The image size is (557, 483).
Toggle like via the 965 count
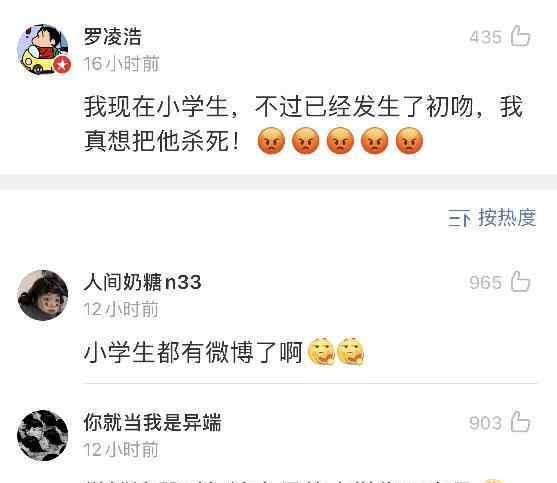coord(486,283)
